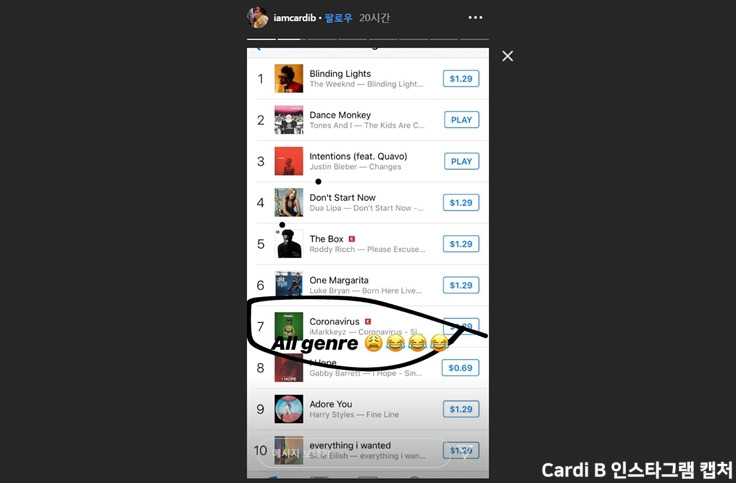Open the iamcardib profile avatar
This screenshot has height=483, width=736.
pyautogui.click(x=257, y=18)
